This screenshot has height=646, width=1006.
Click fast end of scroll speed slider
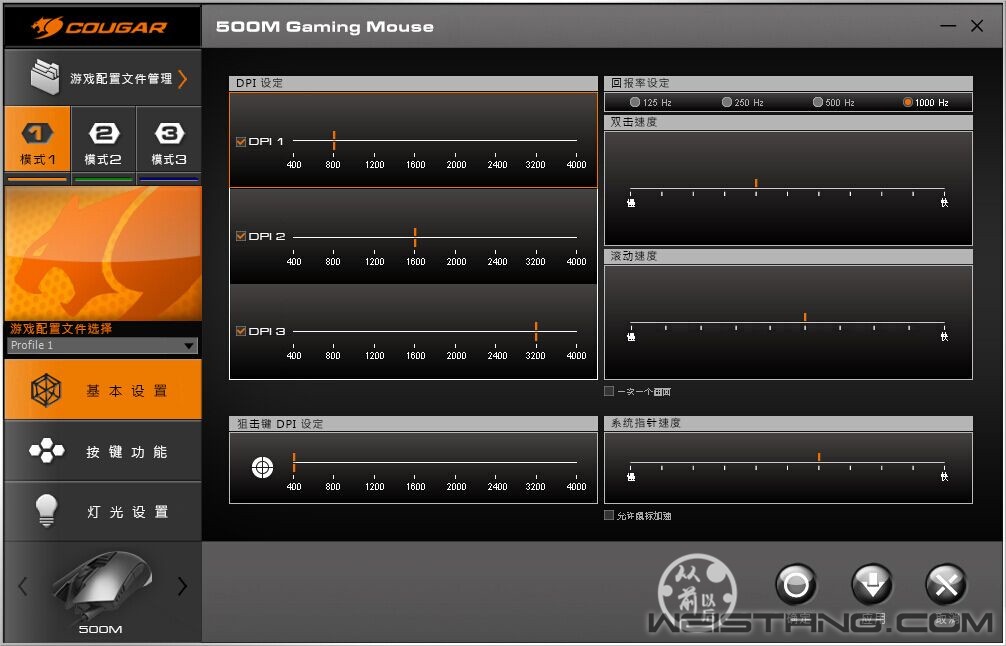tap(944, 337)
